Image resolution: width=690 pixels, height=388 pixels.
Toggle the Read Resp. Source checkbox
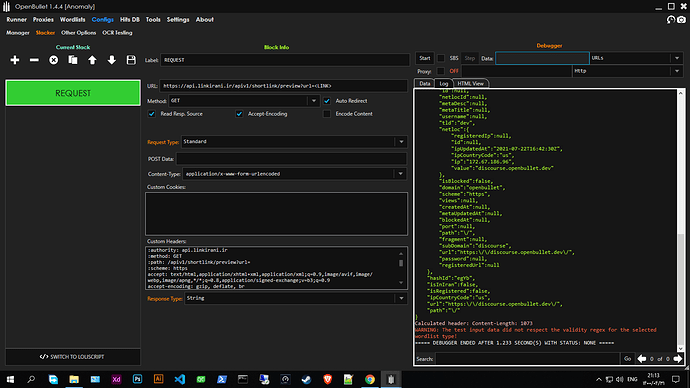pyautogui.click(x=151, y=114)
